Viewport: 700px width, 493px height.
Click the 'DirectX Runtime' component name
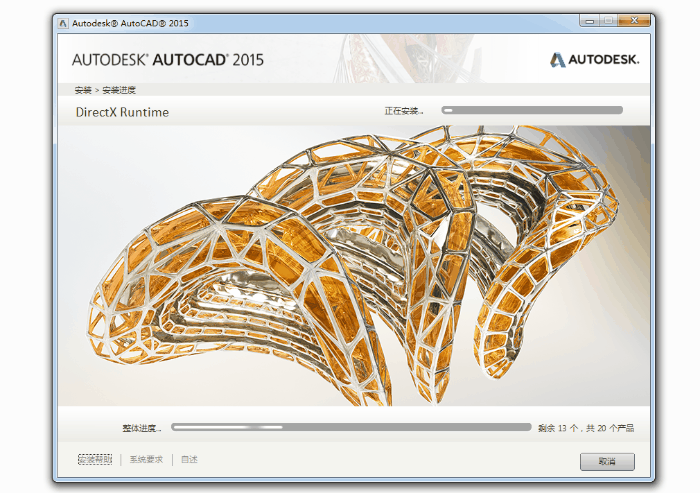(122, 112)
